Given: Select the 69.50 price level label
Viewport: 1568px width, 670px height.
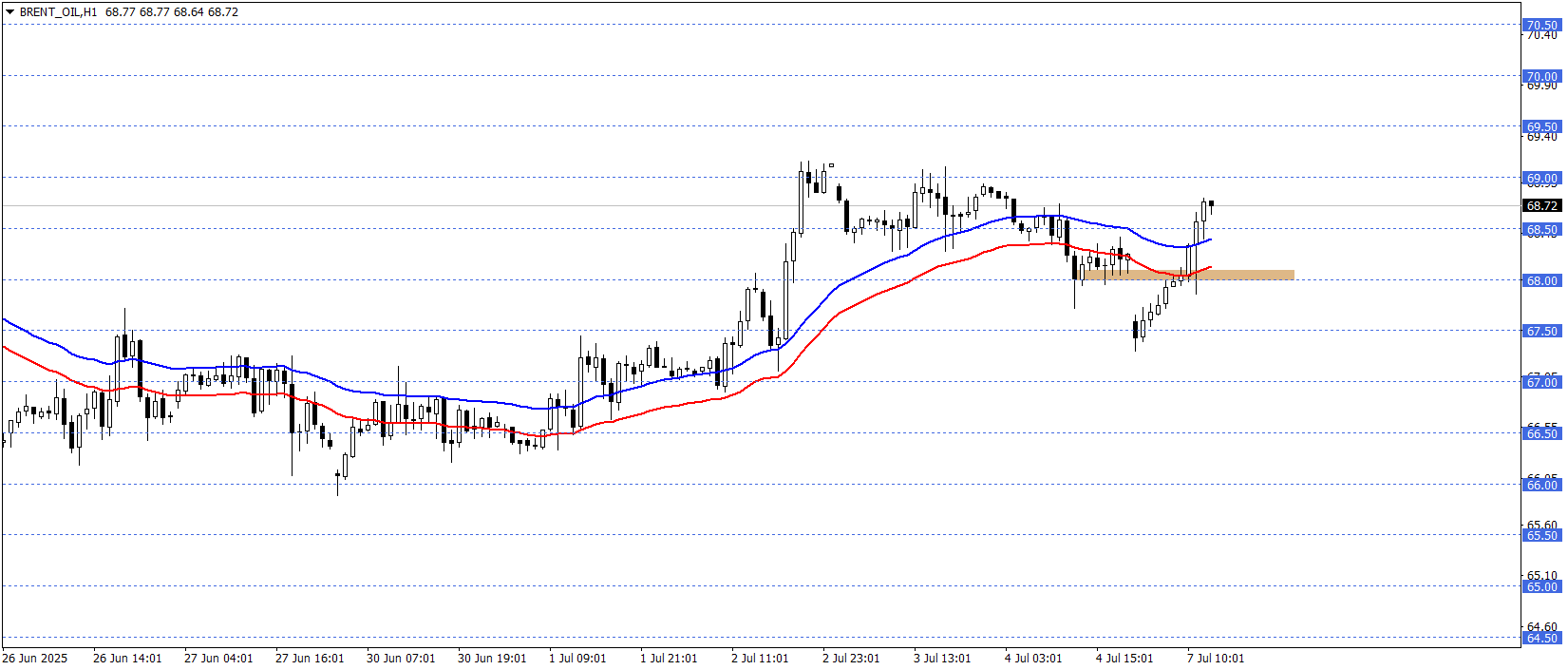Looking at the screenshot, I should pyautogui.click(x=1541, y=126).
